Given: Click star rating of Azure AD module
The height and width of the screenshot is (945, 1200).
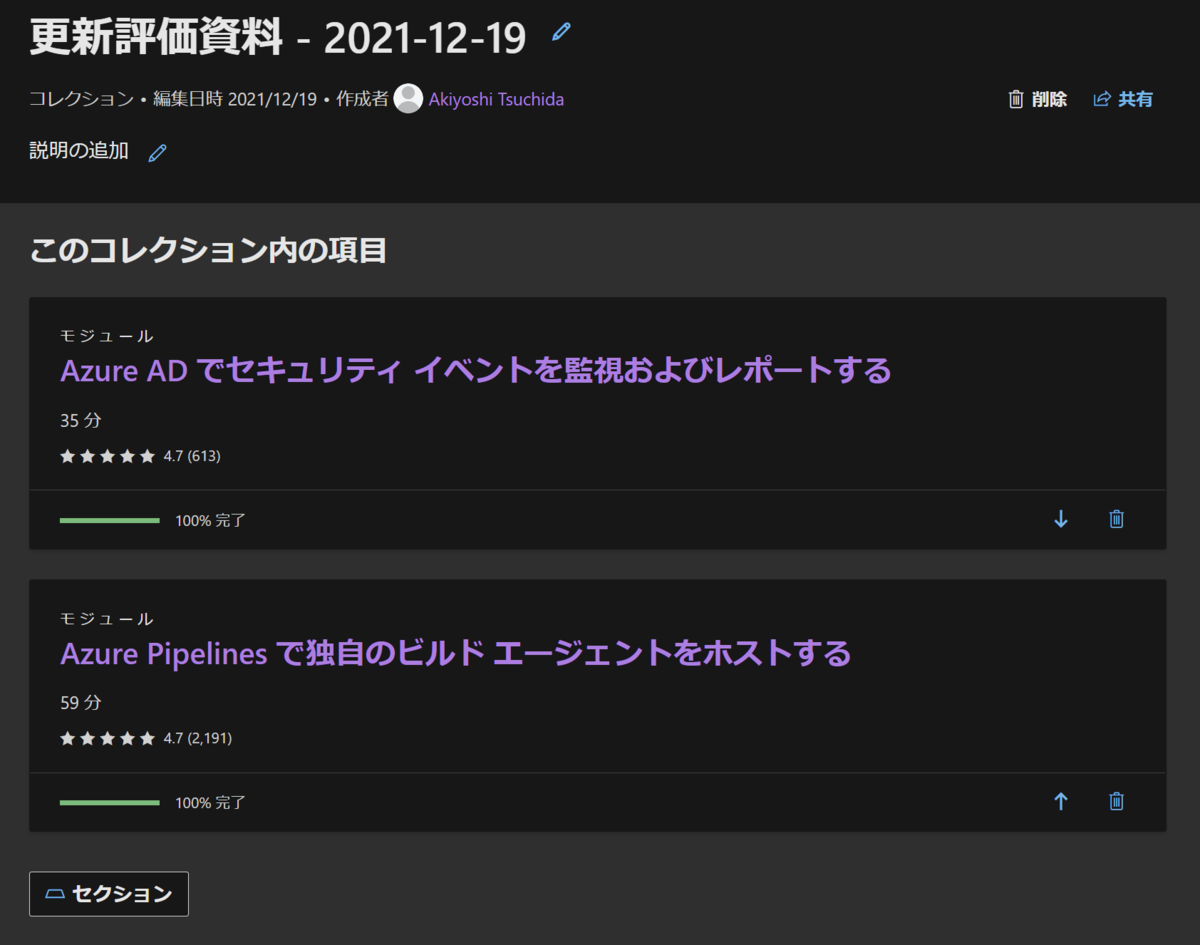Looking at the screenshot, I should tap(107, 456).
